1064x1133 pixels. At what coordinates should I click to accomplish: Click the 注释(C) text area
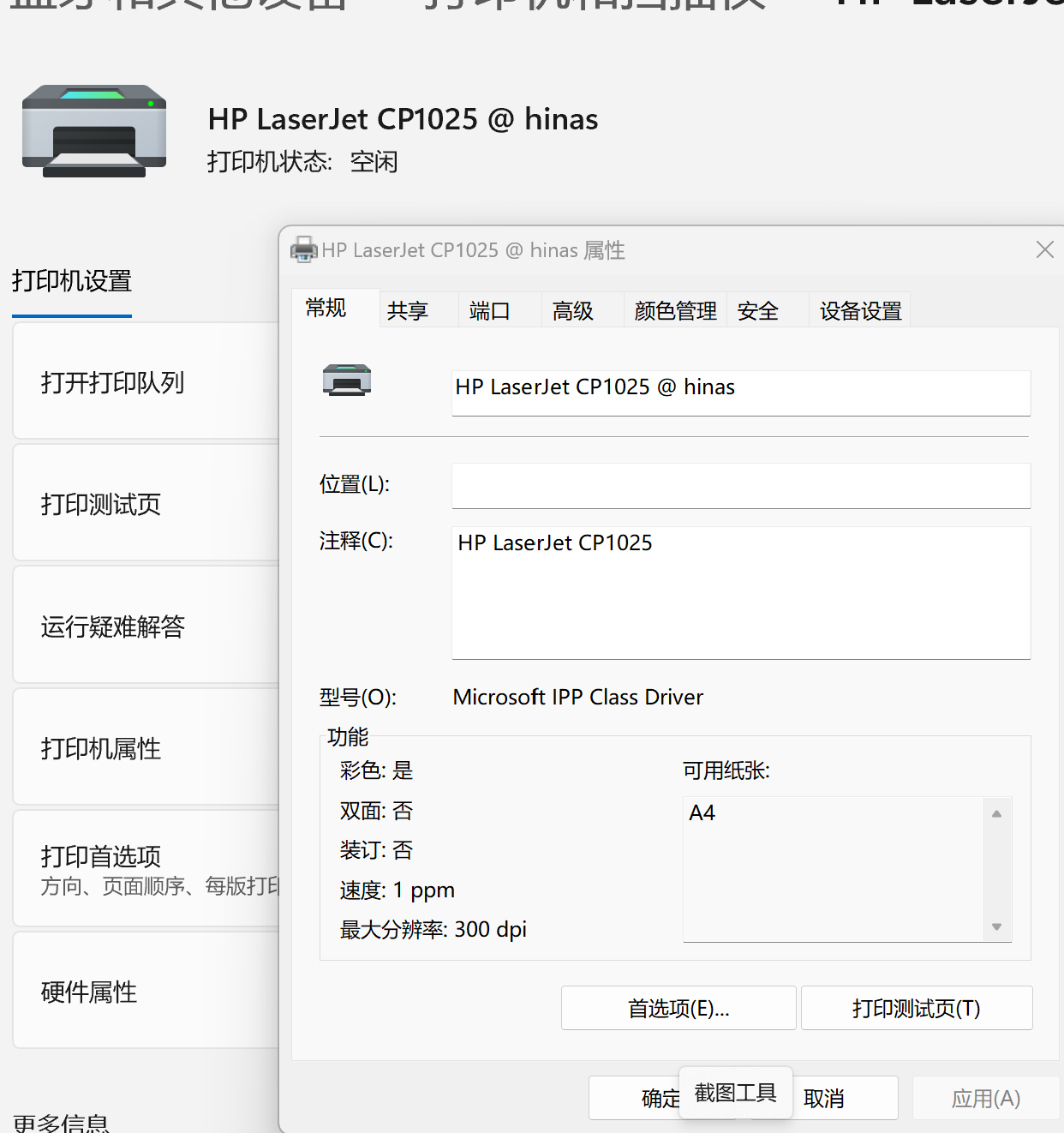741,593
